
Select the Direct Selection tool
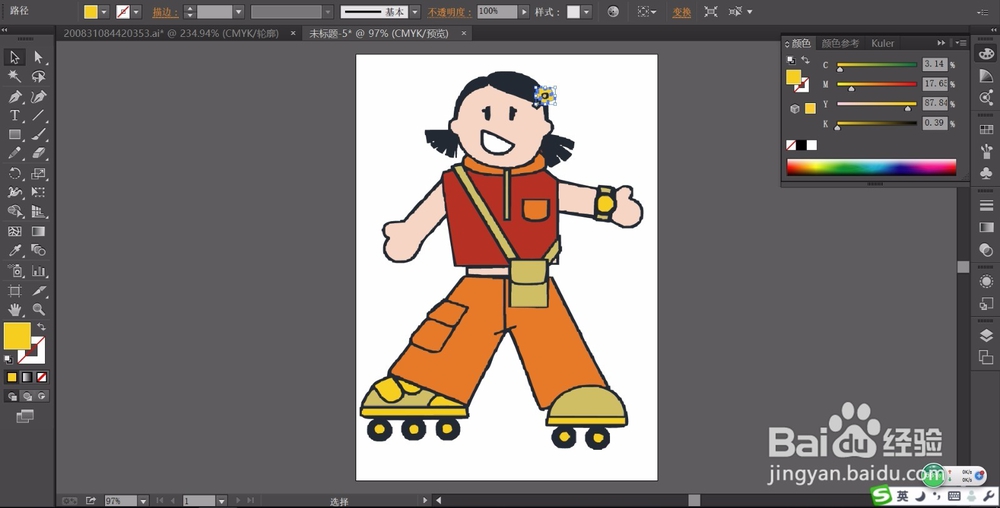tap(38, 57)
